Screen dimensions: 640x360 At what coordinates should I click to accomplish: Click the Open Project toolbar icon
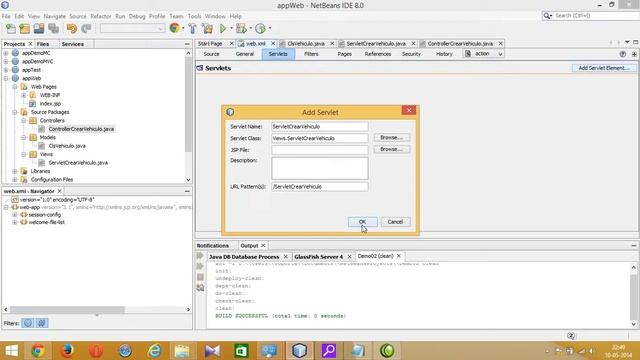[x=39, y=29]
